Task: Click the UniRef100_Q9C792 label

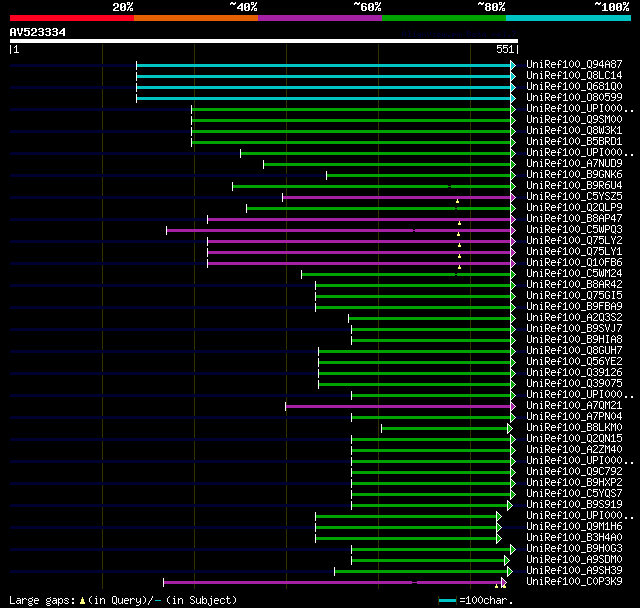Action: tap(574, 472)
